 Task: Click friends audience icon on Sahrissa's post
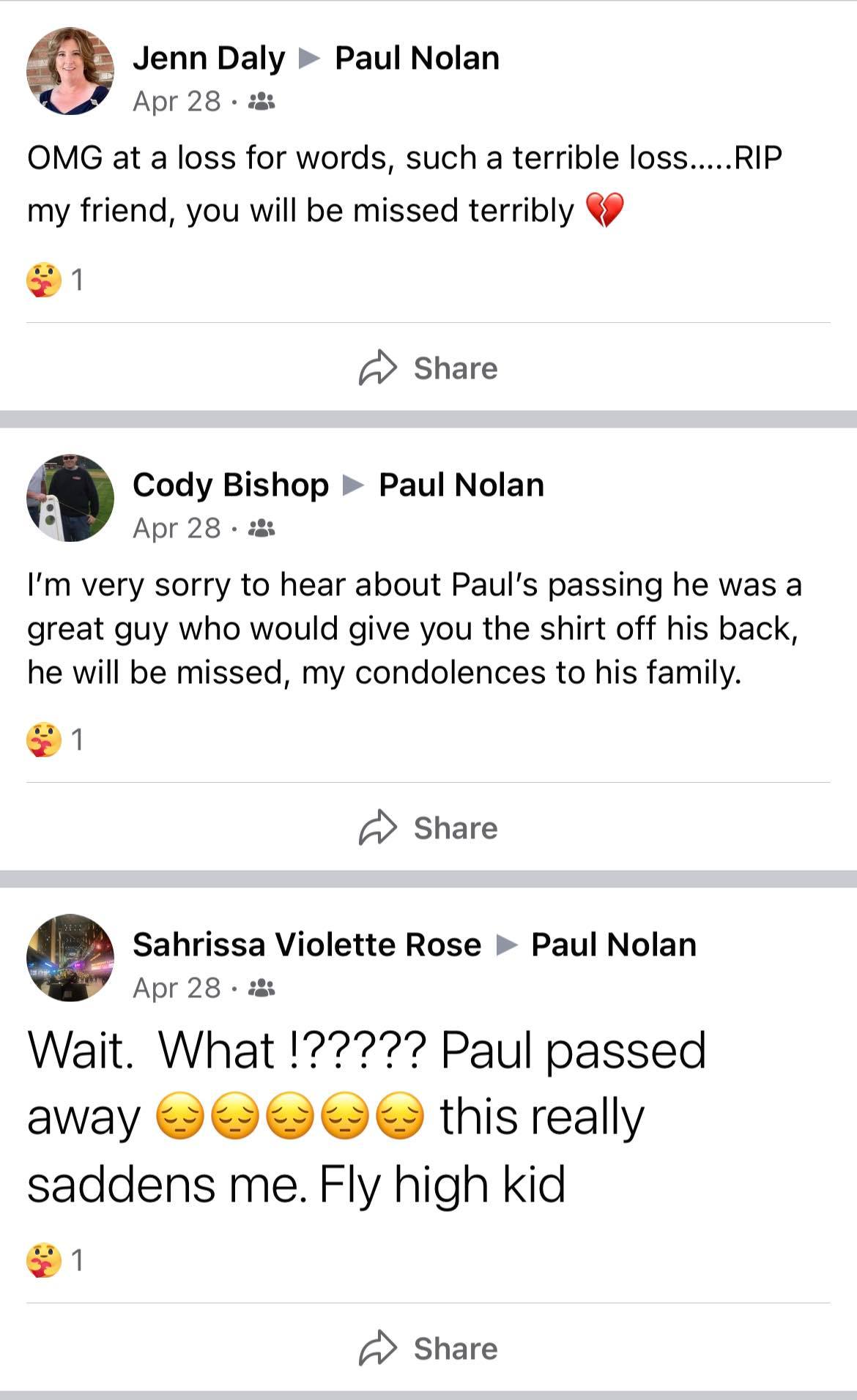click(x=261, y=988)
